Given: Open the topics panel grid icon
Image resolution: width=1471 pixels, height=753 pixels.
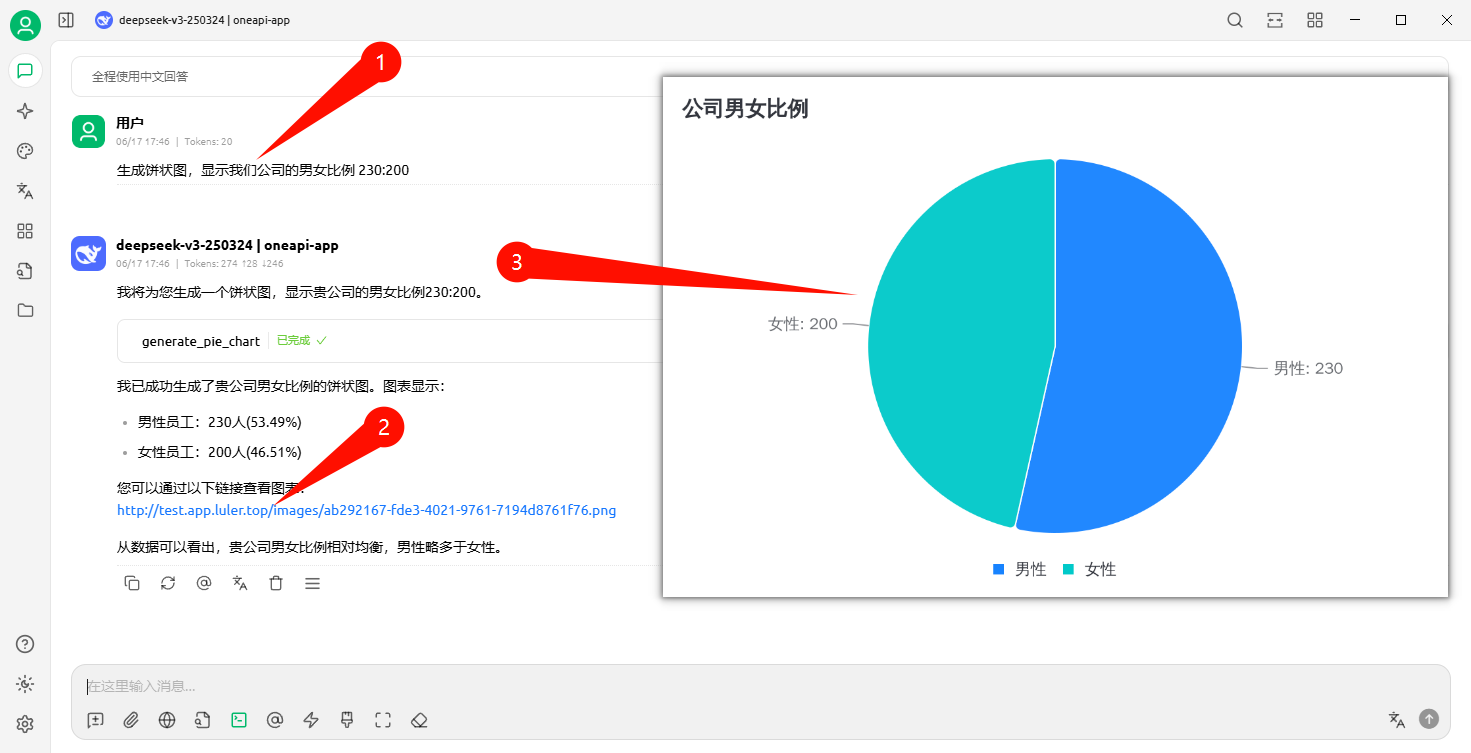Looking at the screenshot, I should 1315,20.
